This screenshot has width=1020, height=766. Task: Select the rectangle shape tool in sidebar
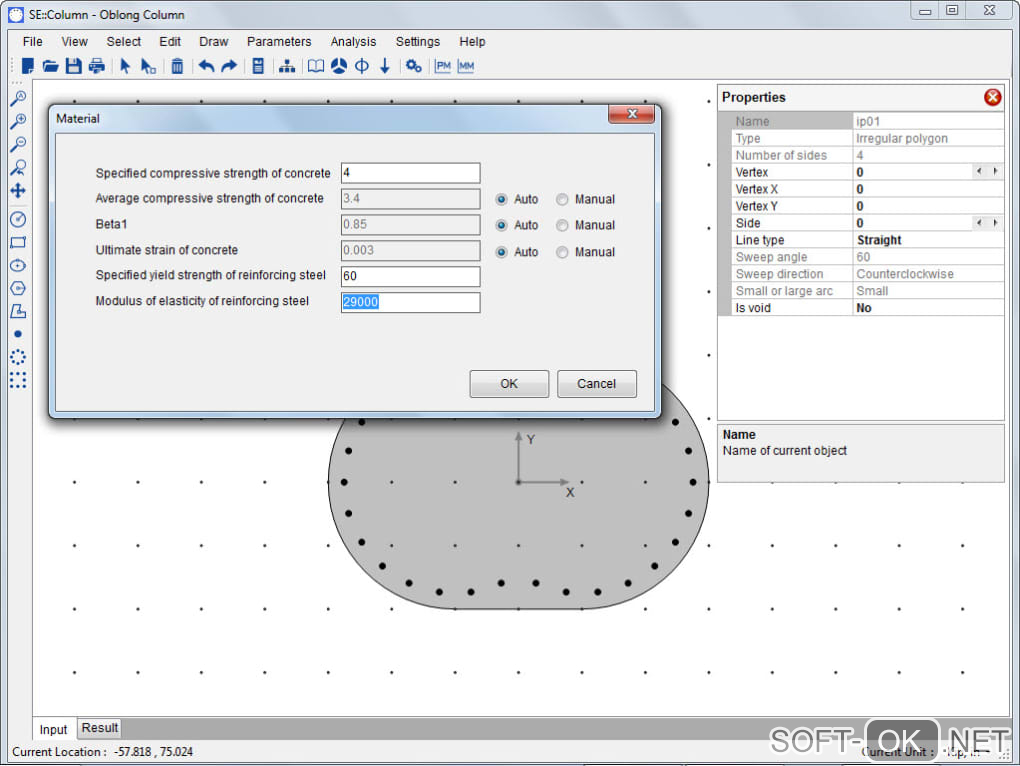(x=17, y=242)
